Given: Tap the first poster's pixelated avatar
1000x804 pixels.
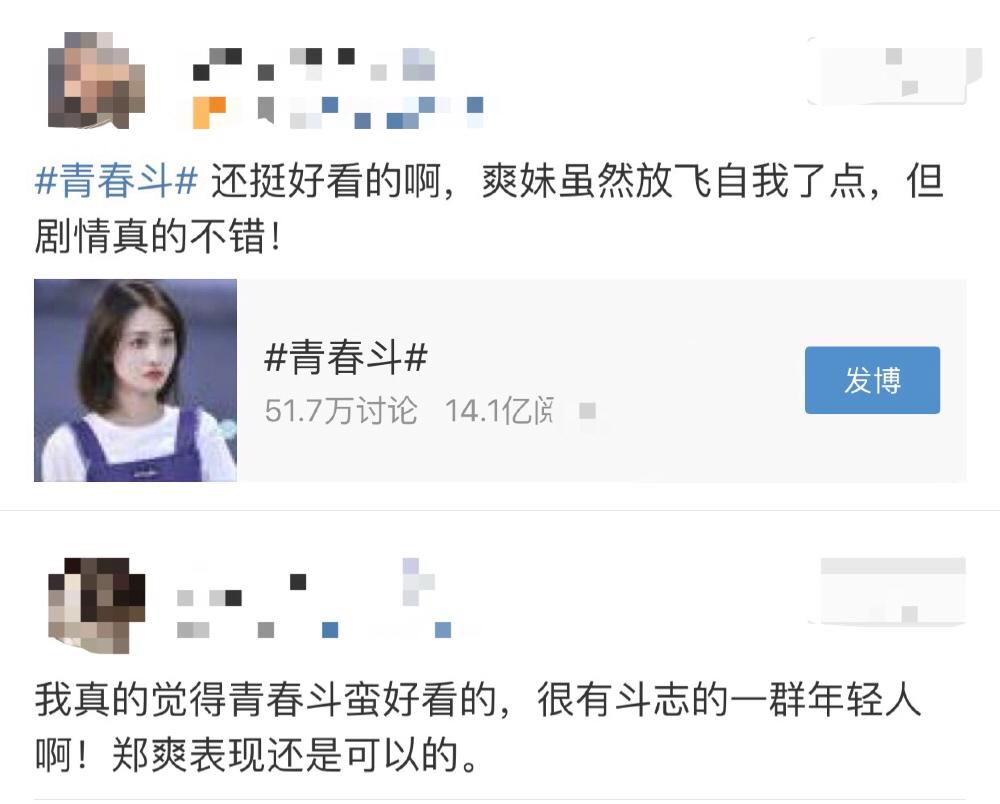Looking at the screenshot, I should (x=96, y=80).
